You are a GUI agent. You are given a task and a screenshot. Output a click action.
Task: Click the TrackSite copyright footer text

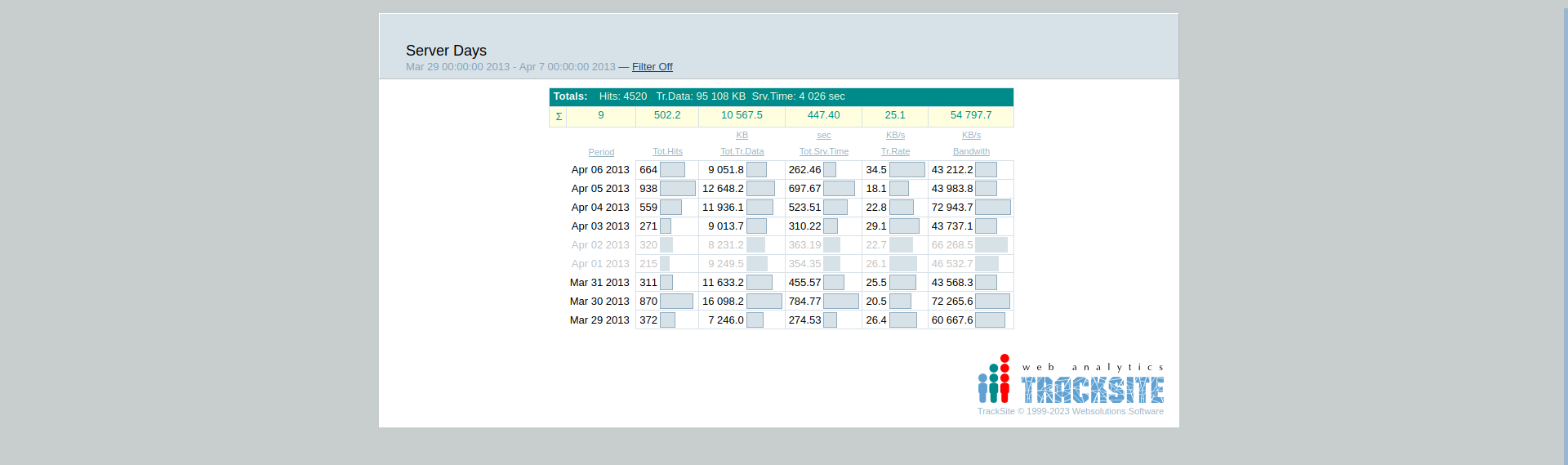[x=1070, y=411]
